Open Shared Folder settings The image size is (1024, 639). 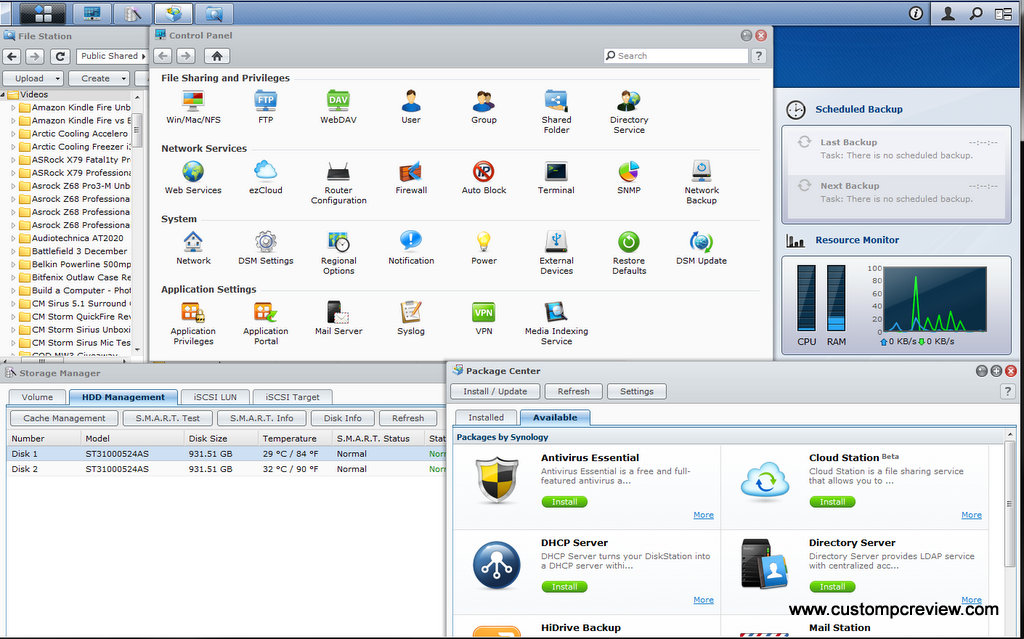pyautogui.click(x=556, y=112)
